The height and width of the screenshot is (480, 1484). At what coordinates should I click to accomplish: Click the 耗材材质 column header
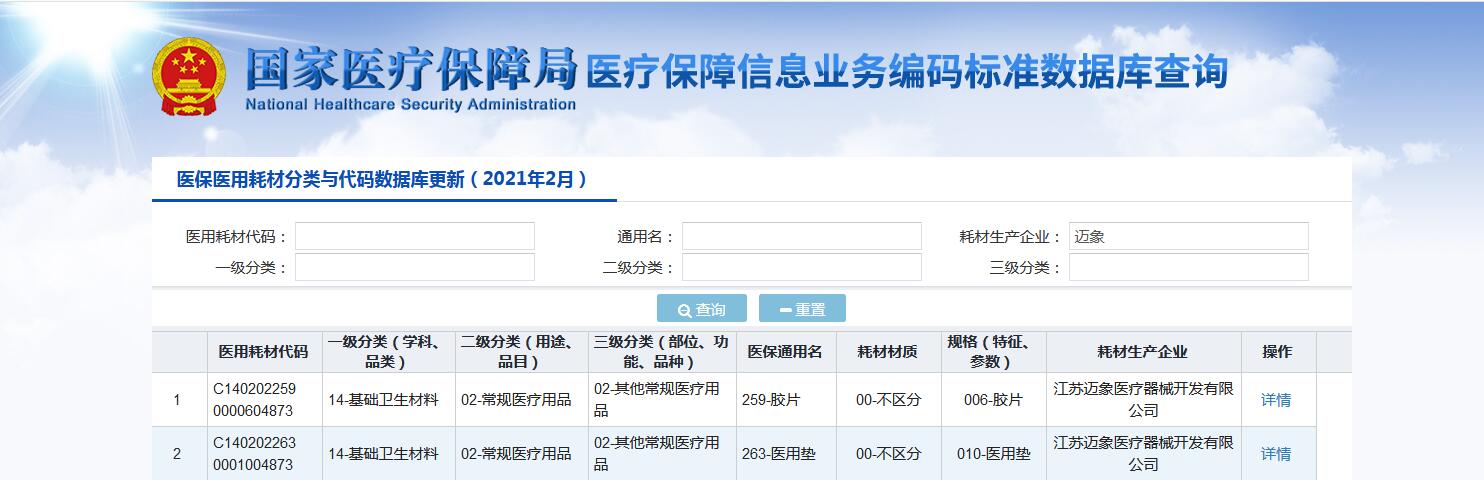(x=888, y=352)
